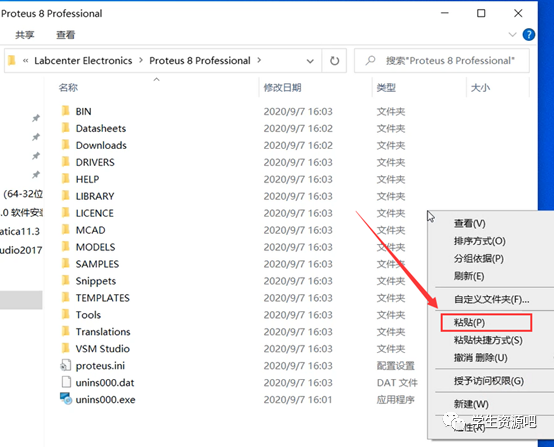This screenshot has height=447, width=554.
Task: Go to Labcenter Electronics breadcrumb
Action: (83, 61)
